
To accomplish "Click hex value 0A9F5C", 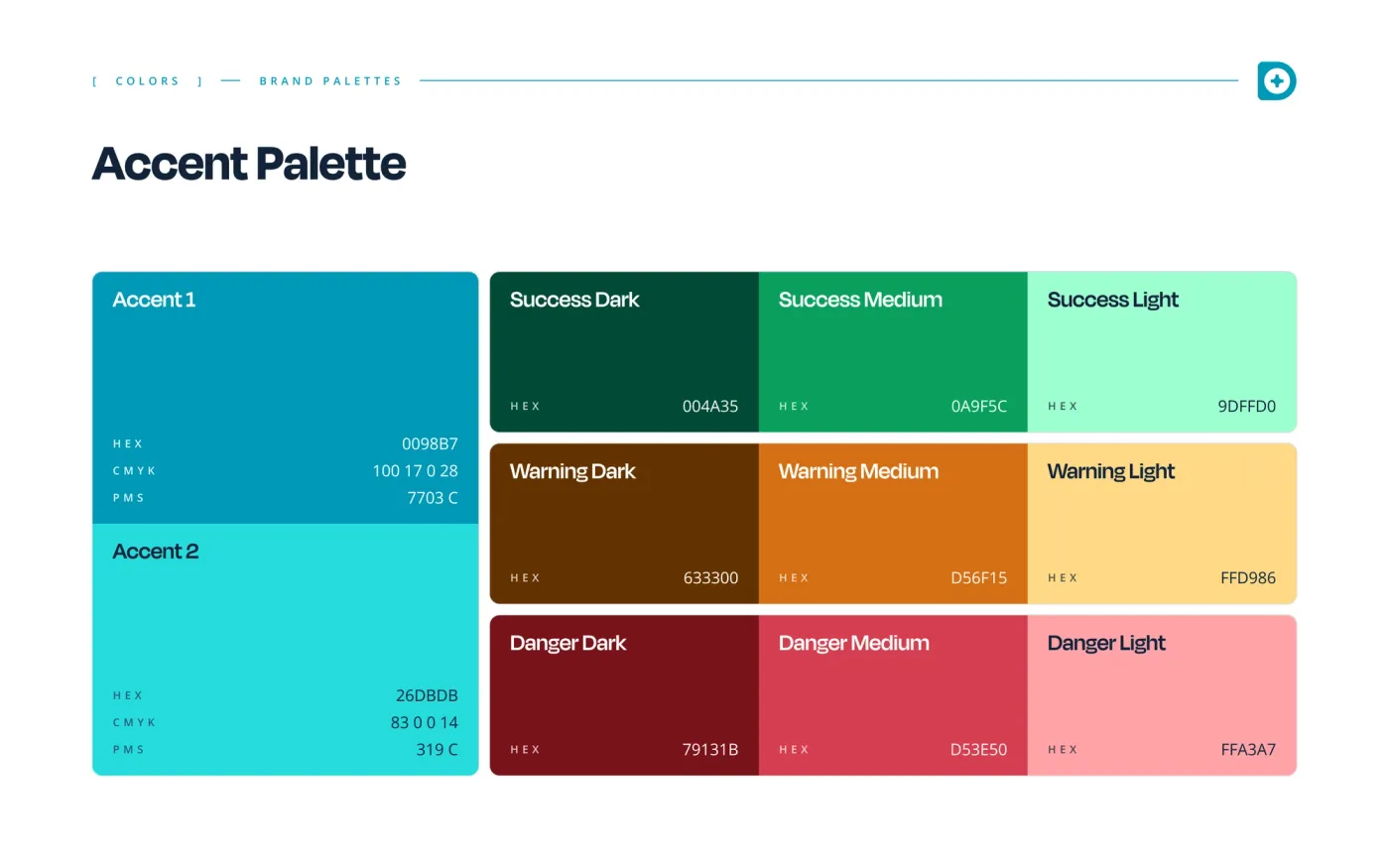I will click(x=979, y=406).
